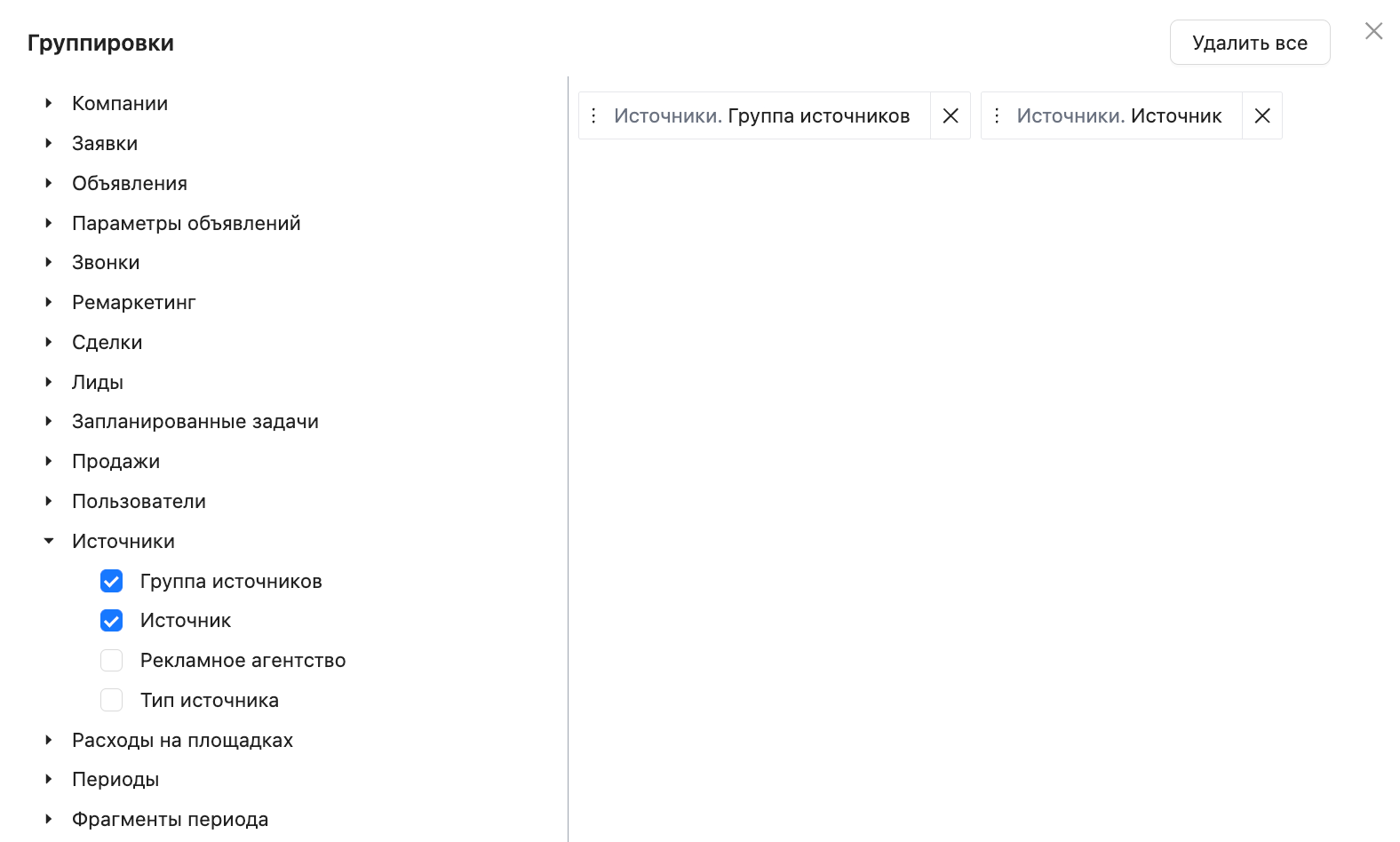Viewport: 1400px width, 842px height.
Task: Remove the 'Источники. Источник' grouping chip
Action: point(1261,116)
